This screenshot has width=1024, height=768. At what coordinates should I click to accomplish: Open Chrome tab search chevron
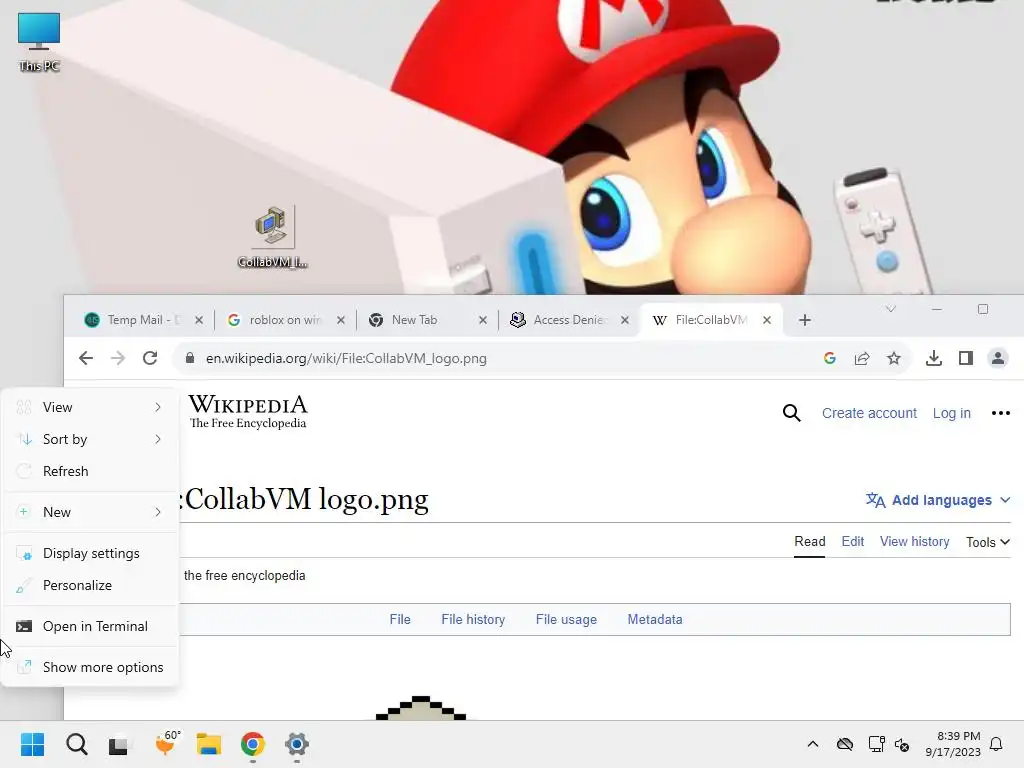point(891,309)
